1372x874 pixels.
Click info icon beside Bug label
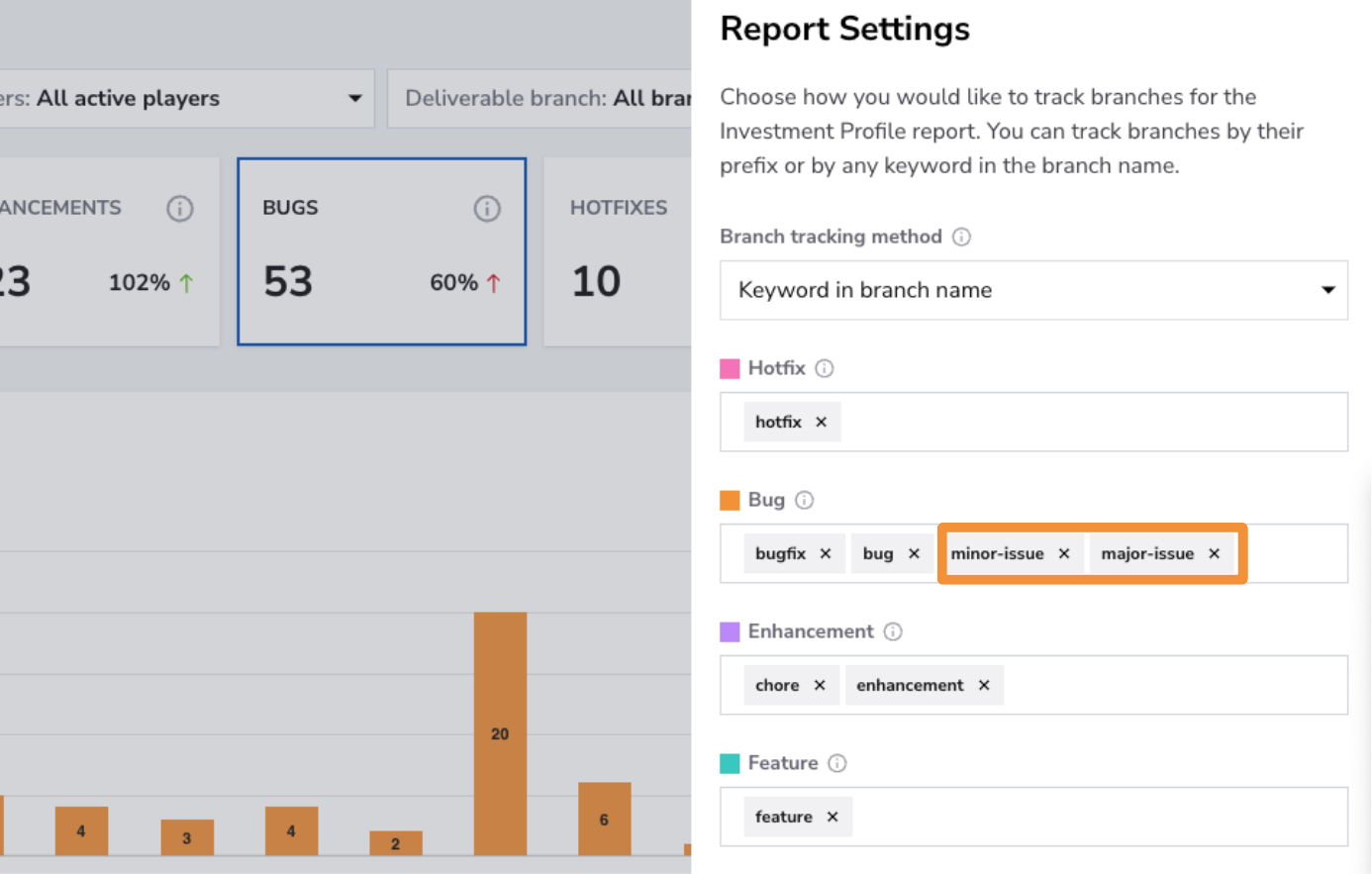pyautogui.click(x=805, y=500)
